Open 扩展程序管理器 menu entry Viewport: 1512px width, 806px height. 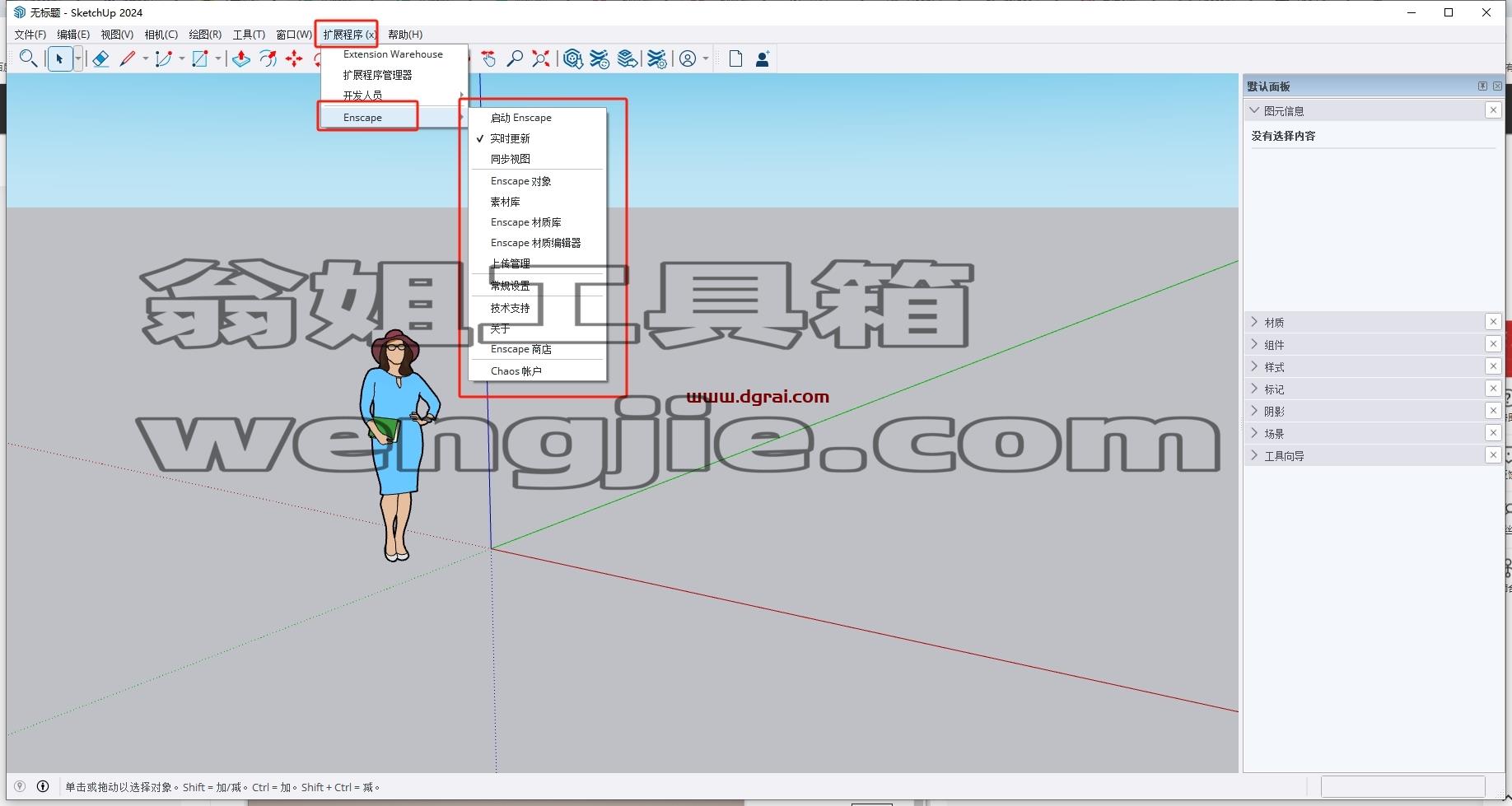pyautogui.click(x=394, y=75)
